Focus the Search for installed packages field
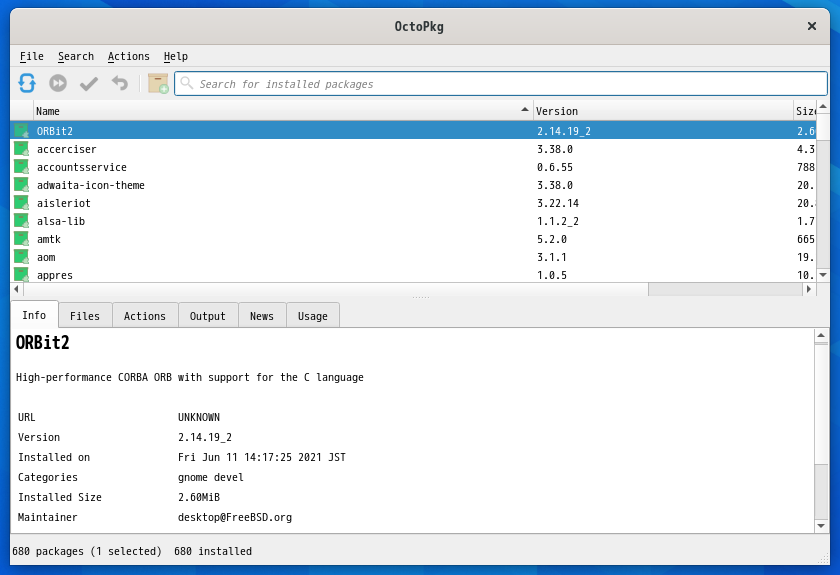840x575 pixels. [x=500, y=84]
